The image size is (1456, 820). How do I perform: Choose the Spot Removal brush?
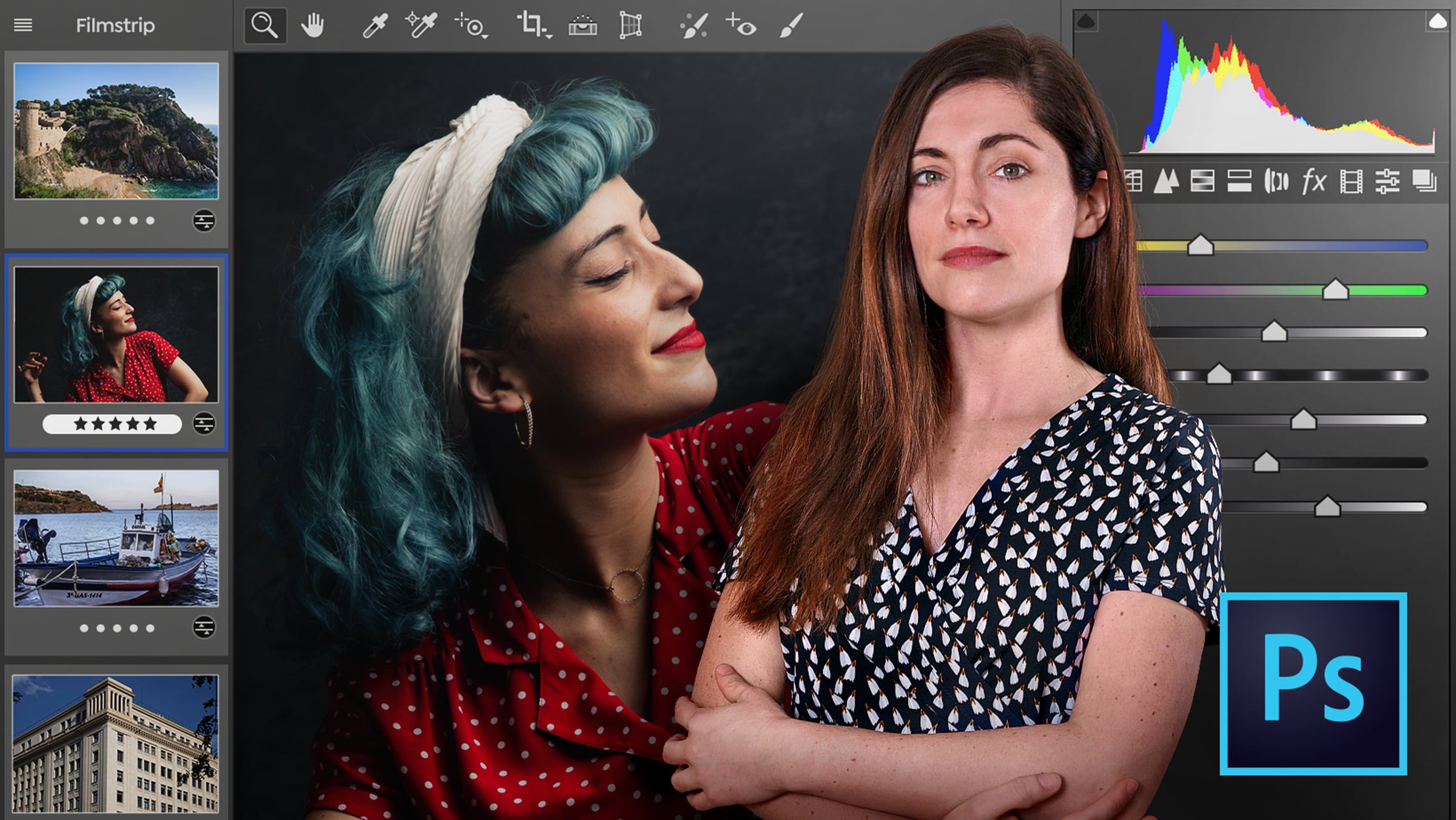point(693,26)
